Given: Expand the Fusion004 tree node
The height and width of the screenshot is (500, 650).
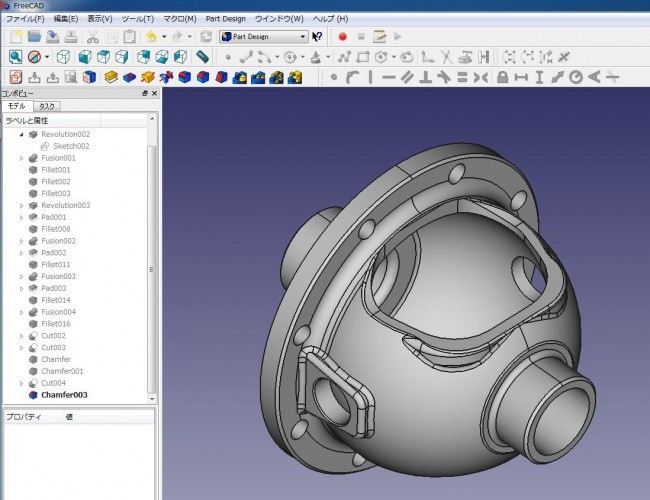Looking at the screenshot, I should (x=21, y=312).
